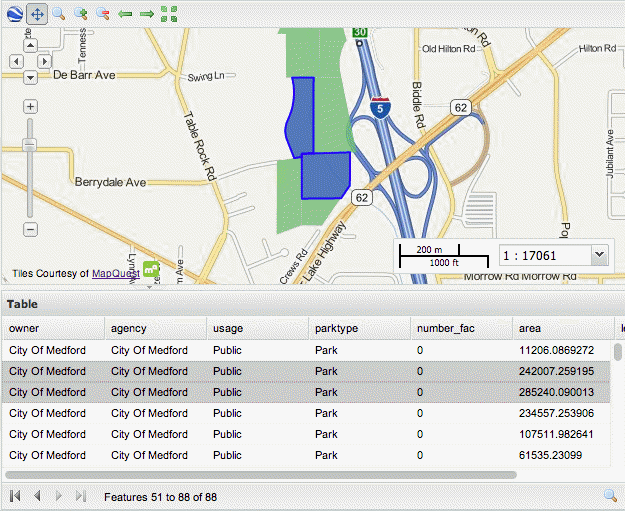Open the Google Earth 3D viewer icon
This screenshot has height=511, width=625.
[x=12, y=14]
